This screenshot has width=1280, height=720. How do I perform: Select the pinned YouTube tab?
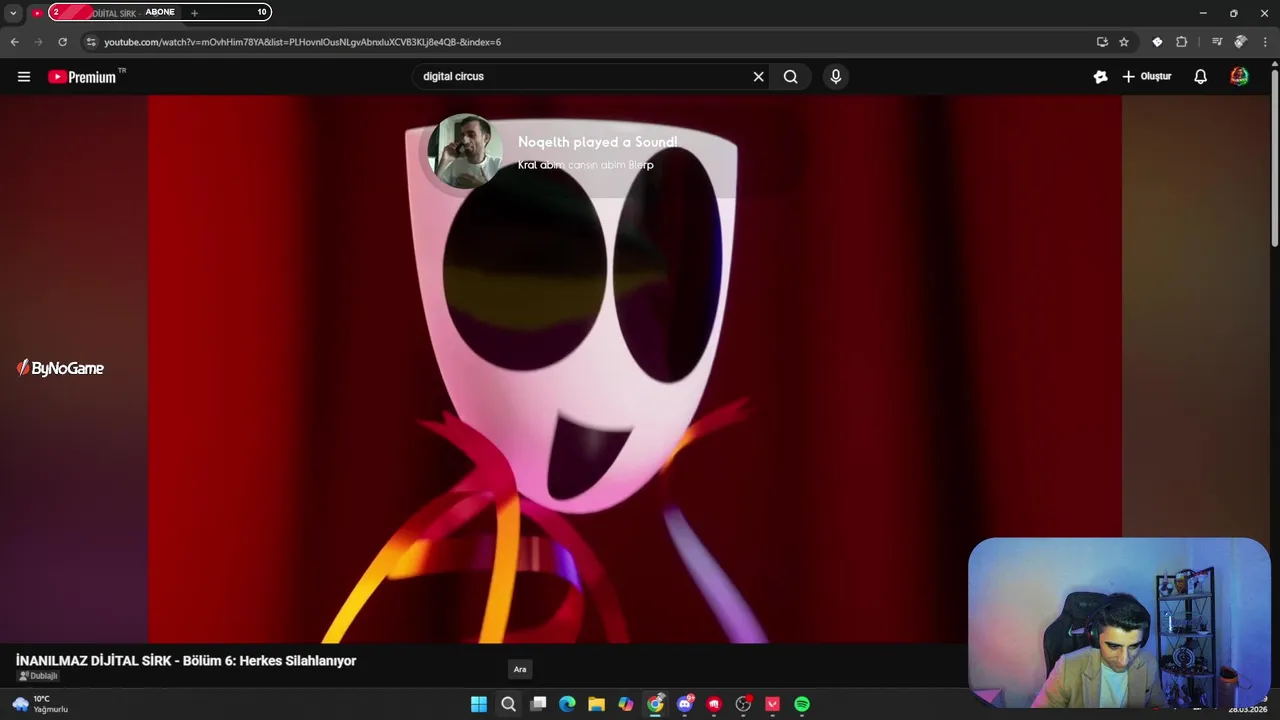click(37, 13)
